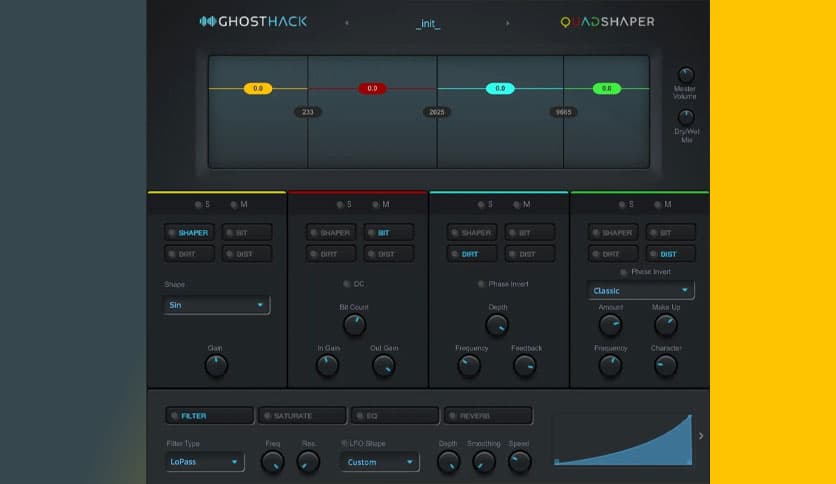Select SHAPER mode in the cyan band
The image size is (836, 484).
pos(472,232)
